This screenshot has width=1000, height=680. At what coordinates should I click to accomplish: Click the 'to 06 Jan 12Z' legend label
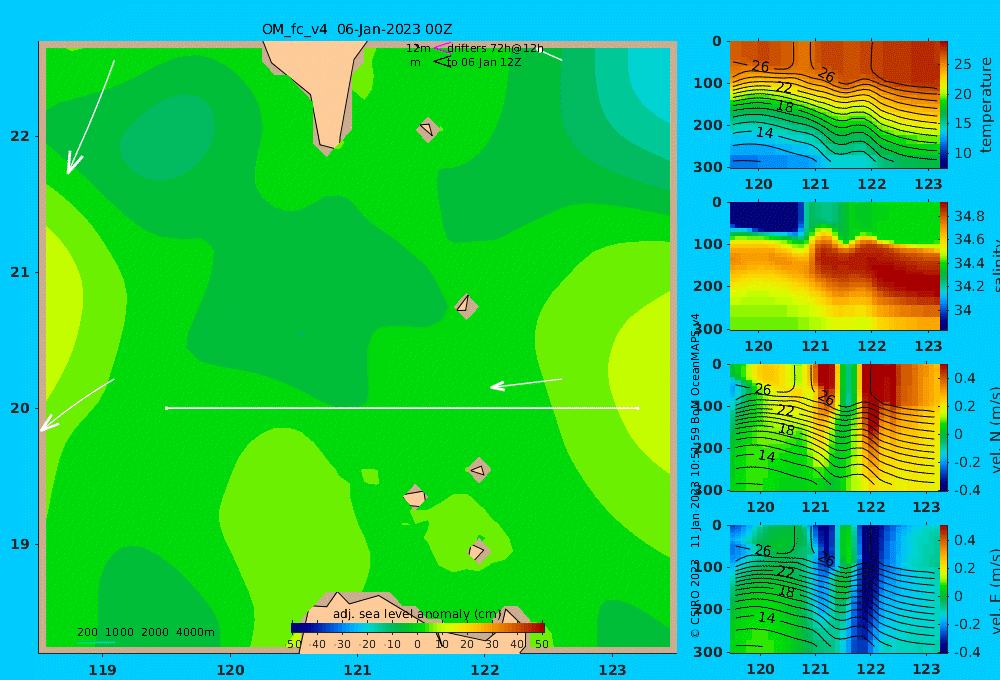coord(483,63)
